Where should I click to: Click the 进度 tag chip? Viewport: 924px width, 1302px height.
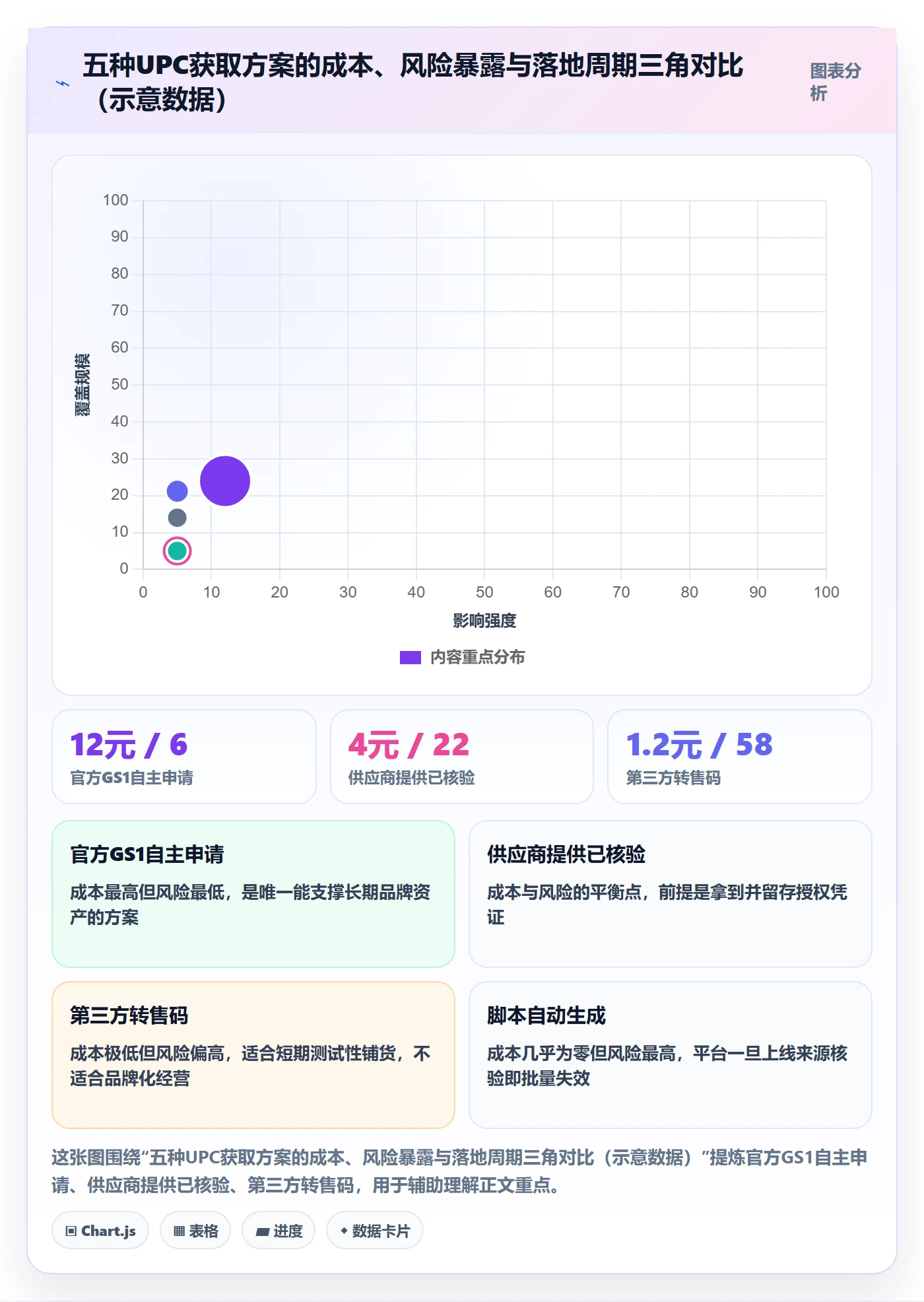tap(279, 1231)
